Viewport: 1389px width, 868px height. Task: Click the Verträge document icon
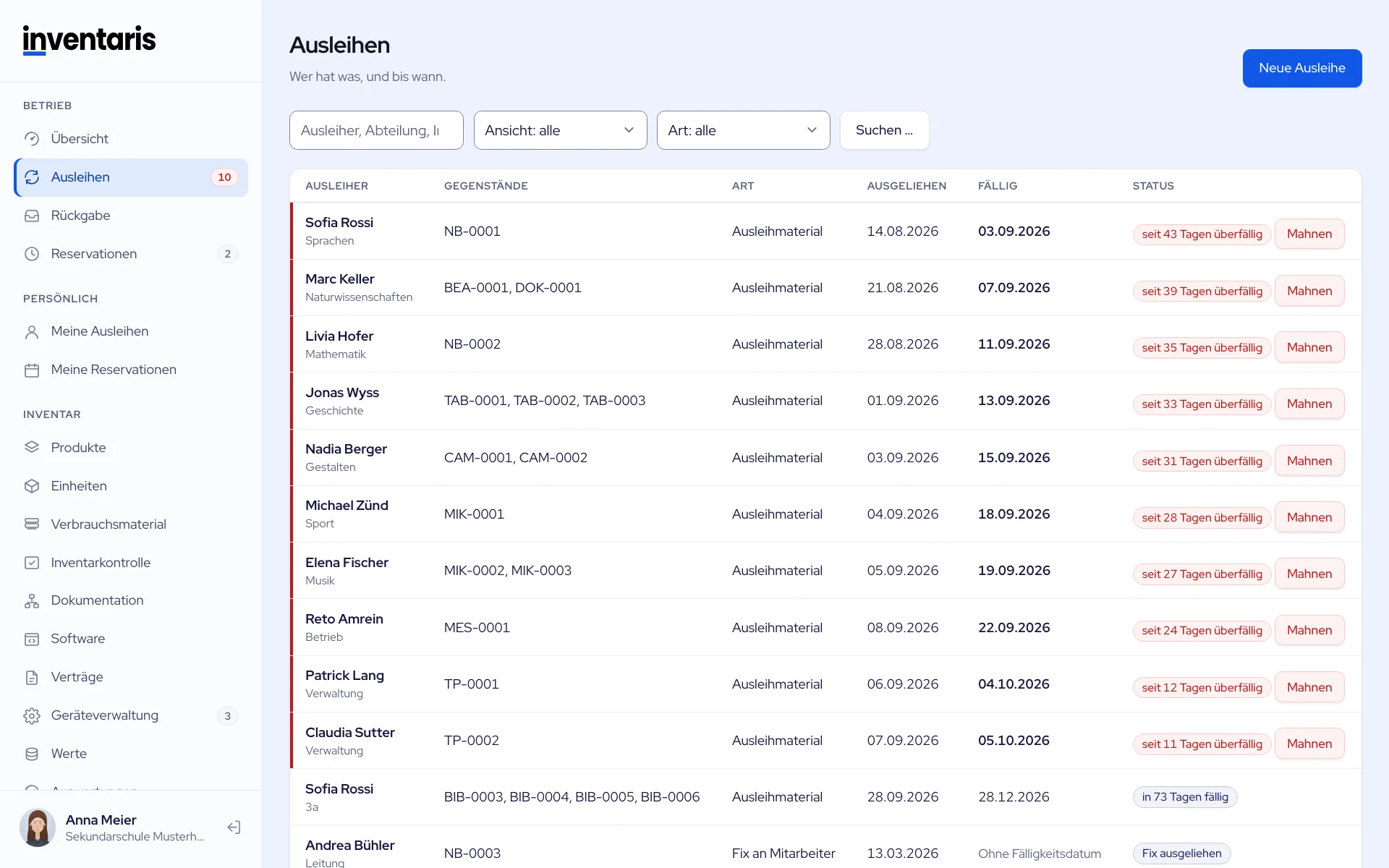(32, 678)
